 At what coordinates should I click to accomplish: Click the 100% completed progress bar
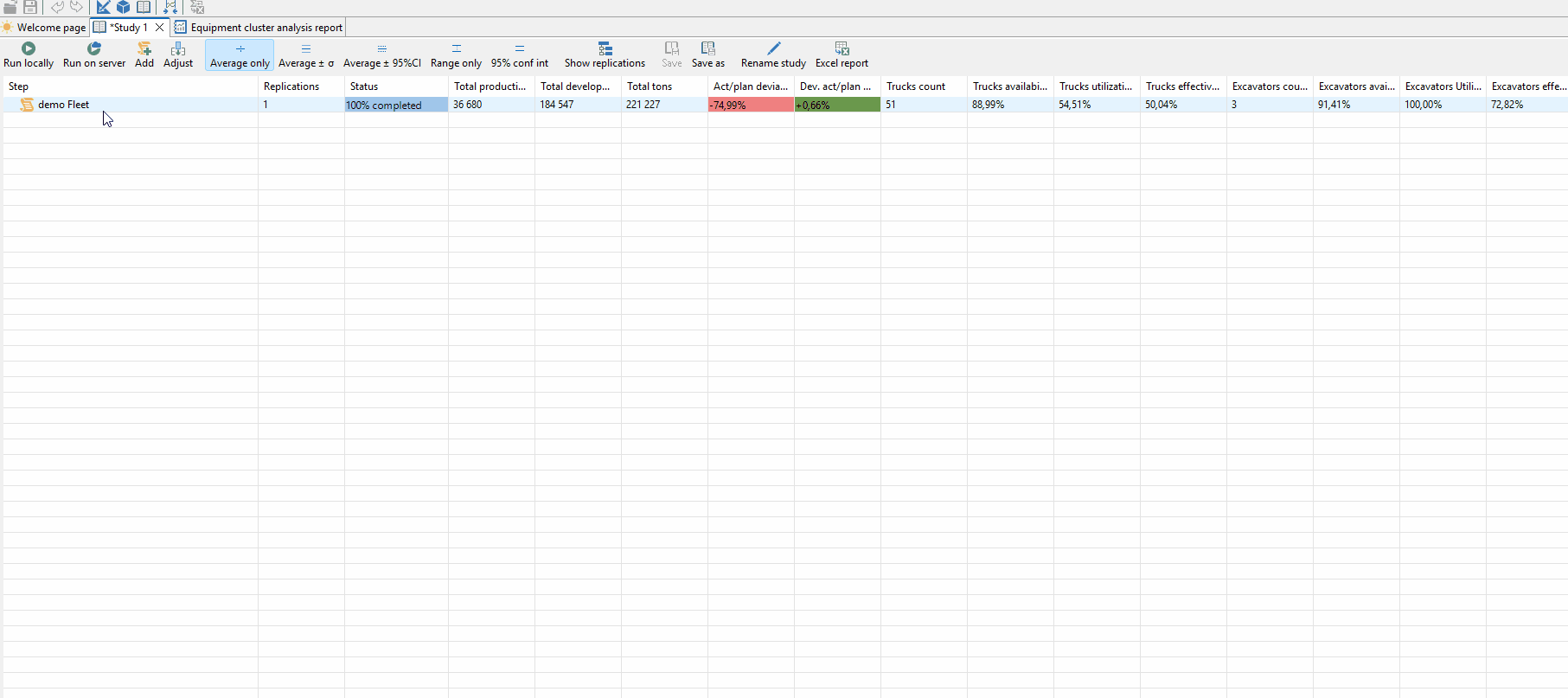click(396, 105)
